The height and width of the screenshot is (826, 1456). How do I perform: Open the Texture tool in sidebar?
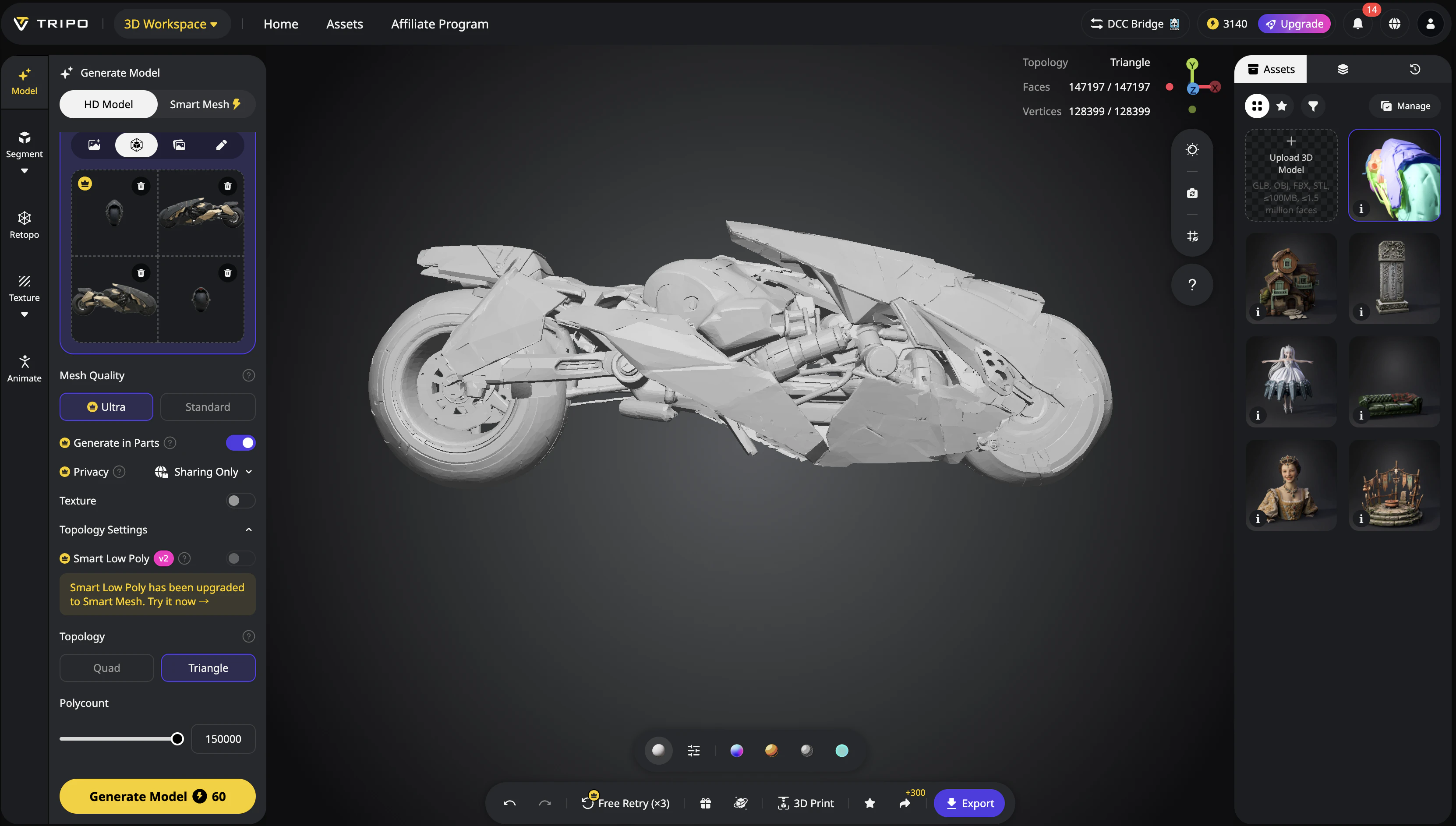coord(24,288)
